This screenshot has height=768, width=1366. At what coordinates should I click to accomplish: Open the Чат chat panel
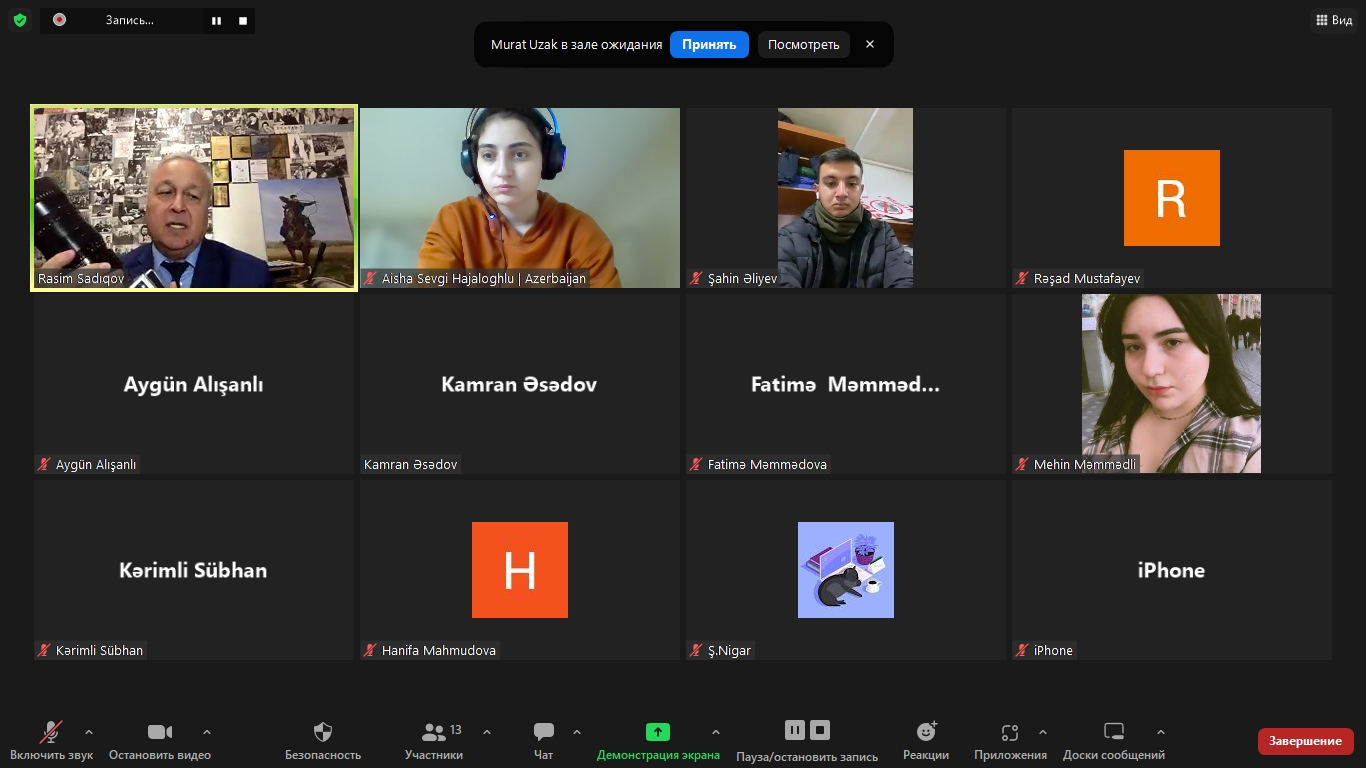(544, 740)
